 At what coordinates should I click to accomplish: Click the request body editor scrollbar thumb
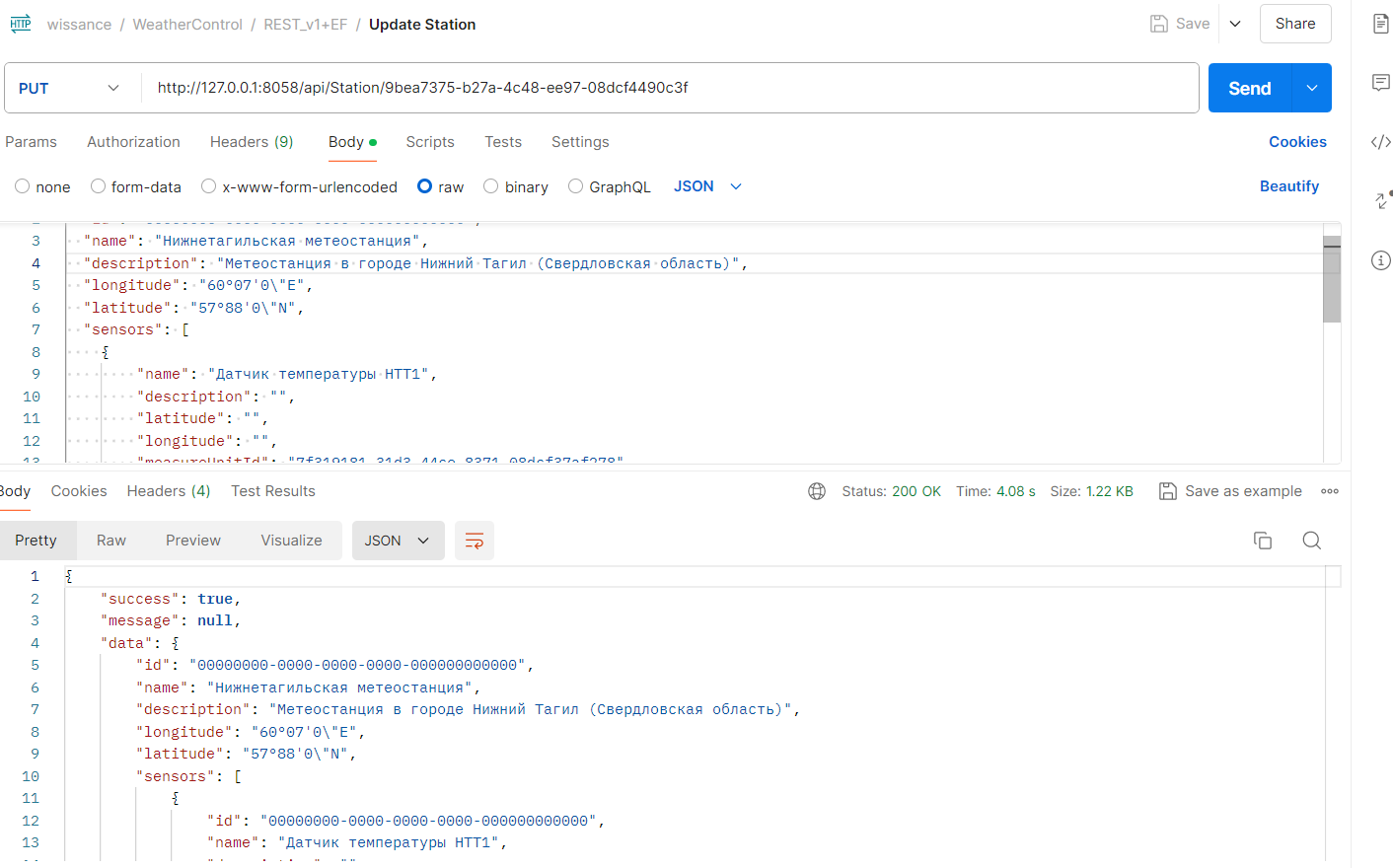1332,279
